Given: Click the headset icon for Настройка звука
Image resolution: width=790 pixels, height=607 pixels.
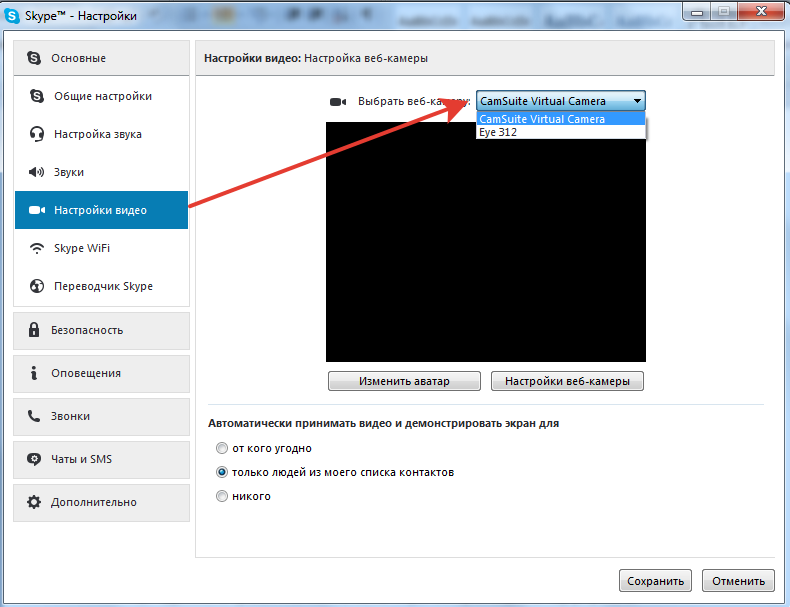Looking at the screenshot, I should 37,134.
